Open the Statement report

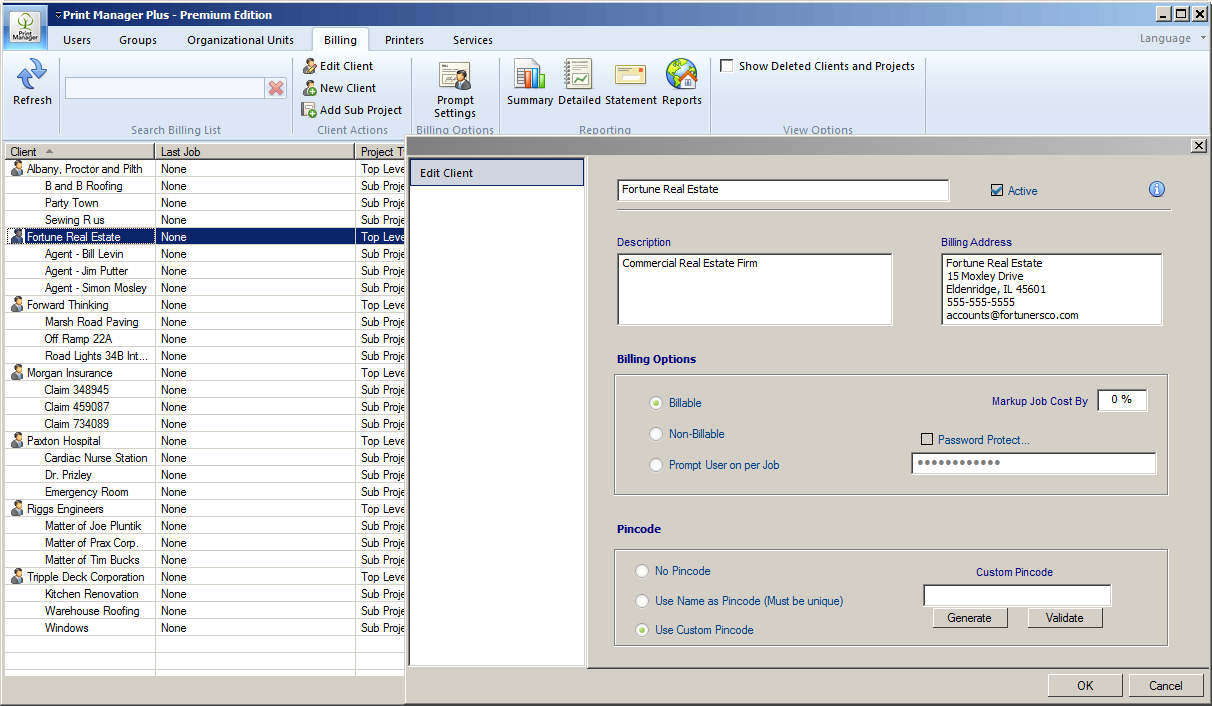(631, 82)
